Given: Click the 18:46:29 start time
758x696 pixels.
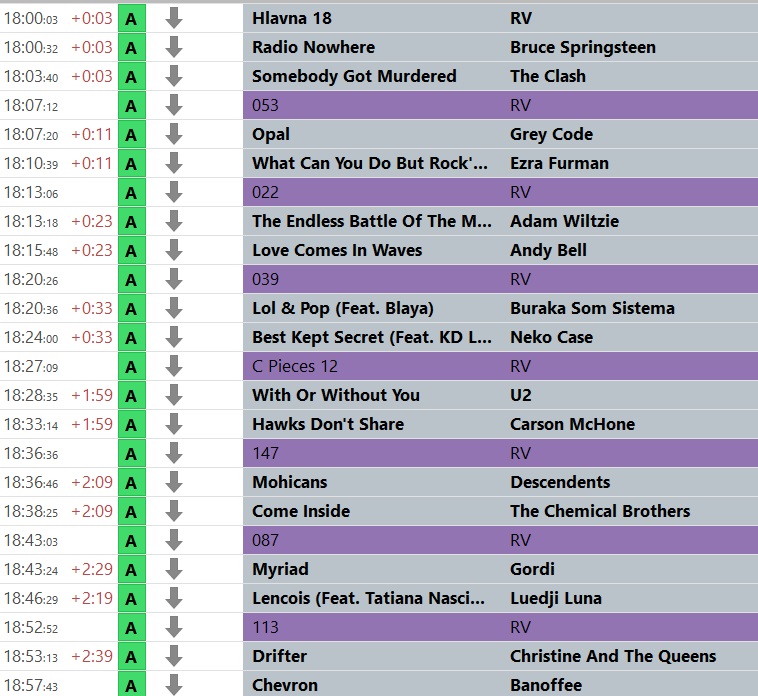Looking at the screenshot, I should pyautogui.click(x=31, y=599).
